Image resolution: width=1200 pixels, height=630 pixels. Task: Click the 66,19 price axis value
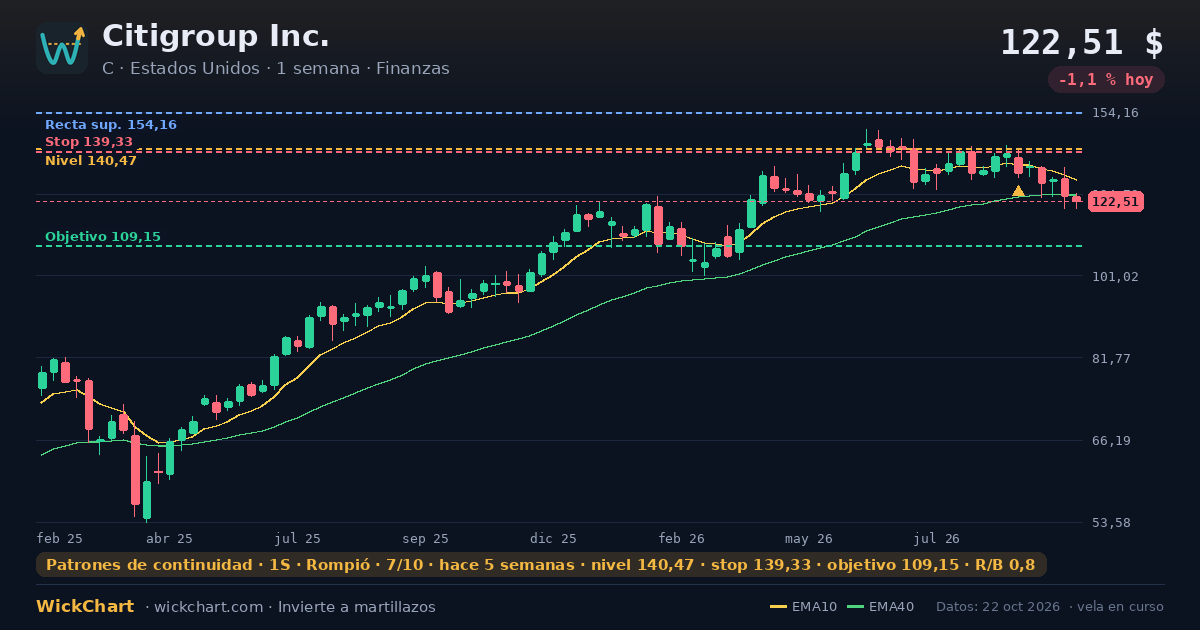pyautogui.click(x=1112, y=440)
